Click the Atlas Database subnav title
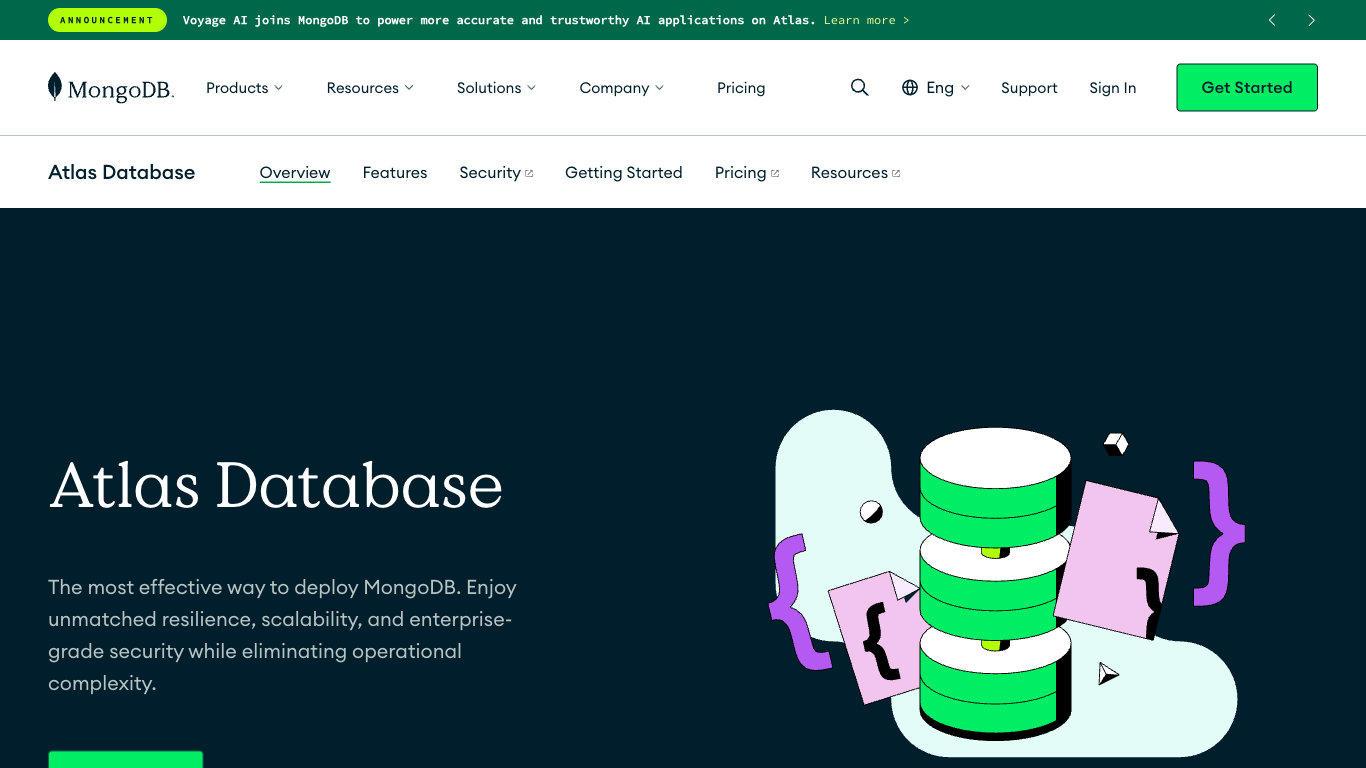This screenshot has height=768, width=1366. coord(122,173)
